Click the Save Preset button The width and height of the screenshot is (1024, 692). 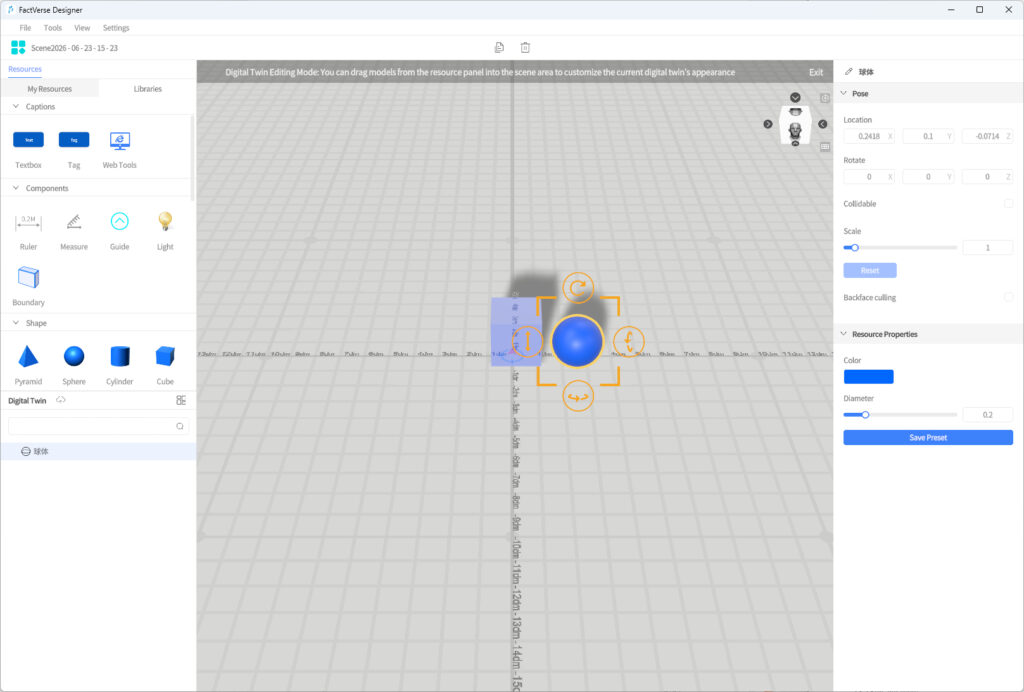tap(927, 437)
